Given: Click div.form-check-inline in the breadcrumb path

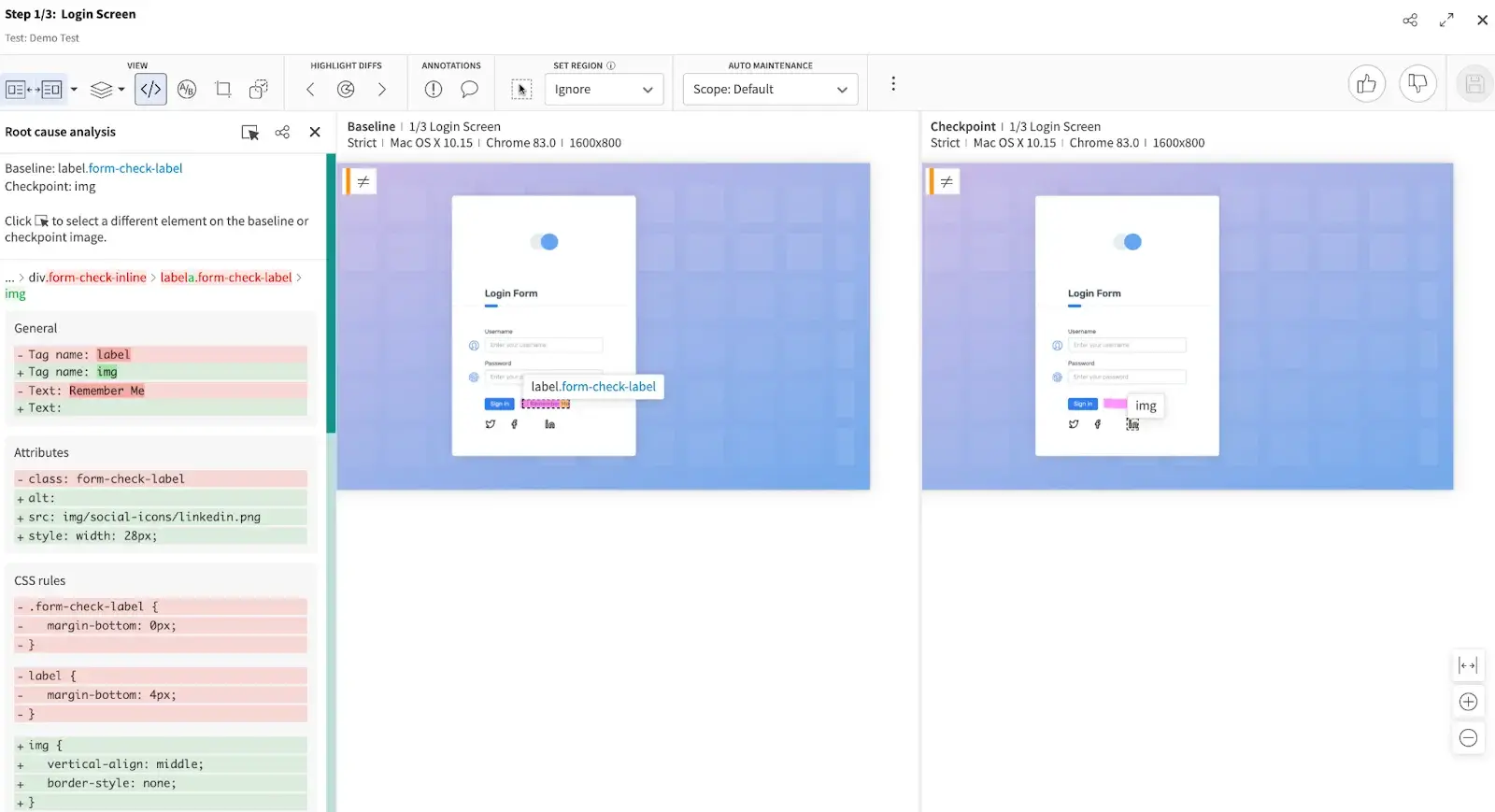Looking at the screenshot, I should (87, 278).
